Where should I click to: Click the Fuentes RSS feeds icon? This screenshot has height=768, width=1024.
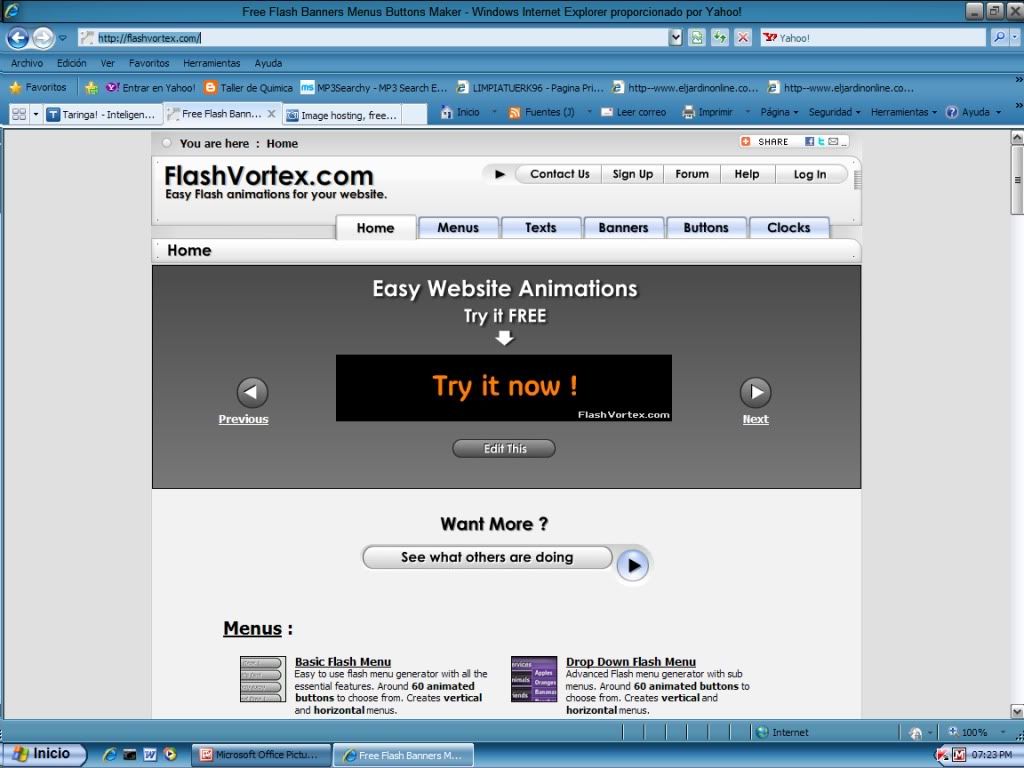coord(515,112)
